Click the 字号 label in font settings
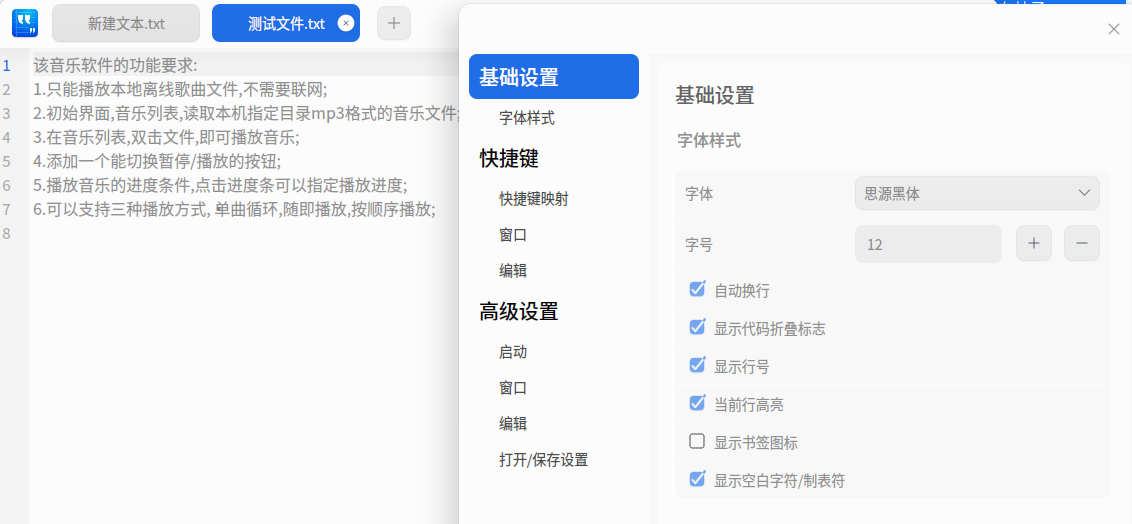1132x524 pixels. tap(699, 245)
